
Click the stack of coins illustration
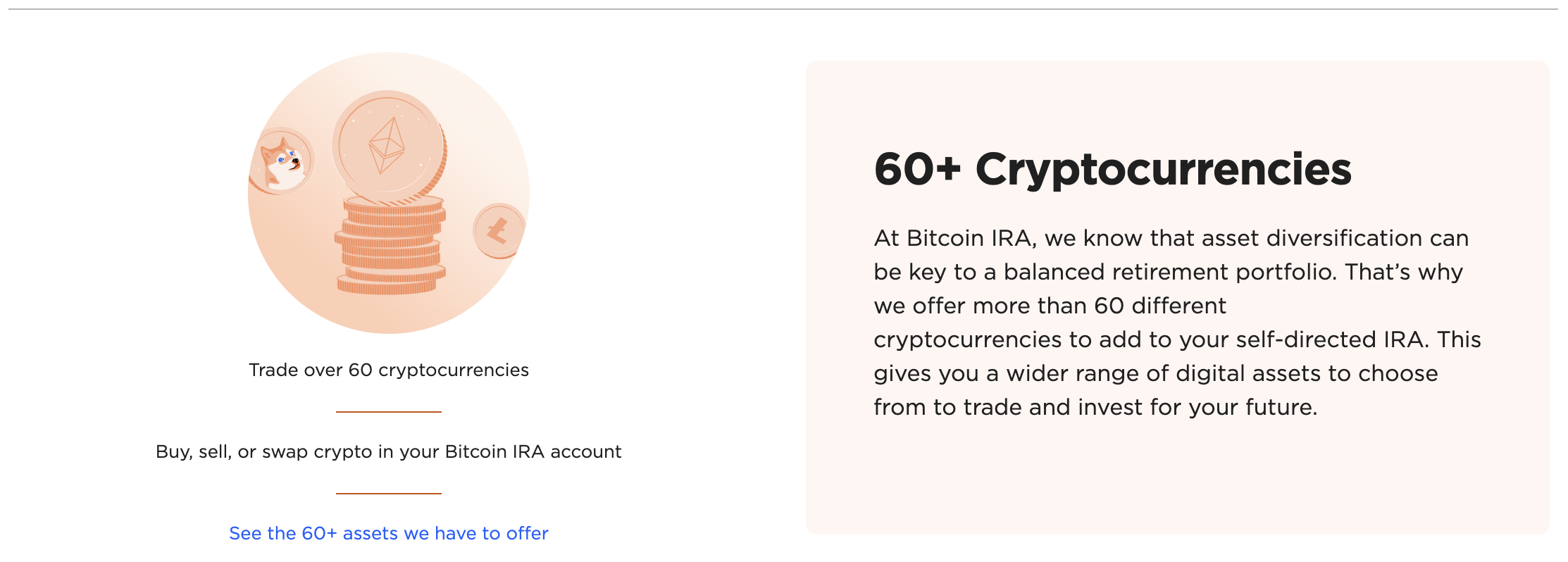click(390, 246)
